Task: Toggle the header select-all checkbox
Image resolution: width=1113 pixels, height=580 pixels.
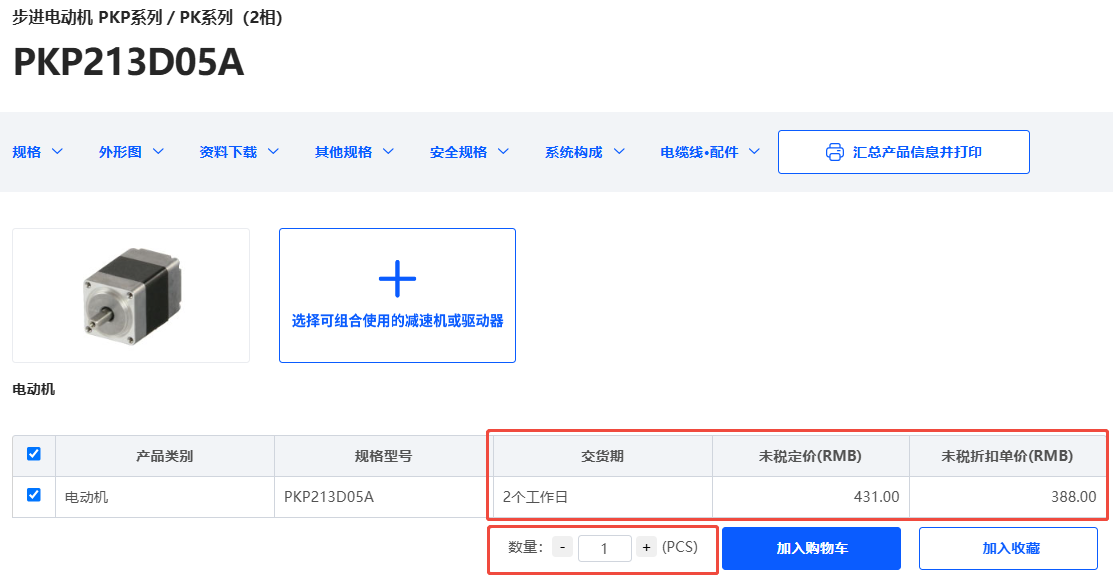Action: tap(34, 454)
